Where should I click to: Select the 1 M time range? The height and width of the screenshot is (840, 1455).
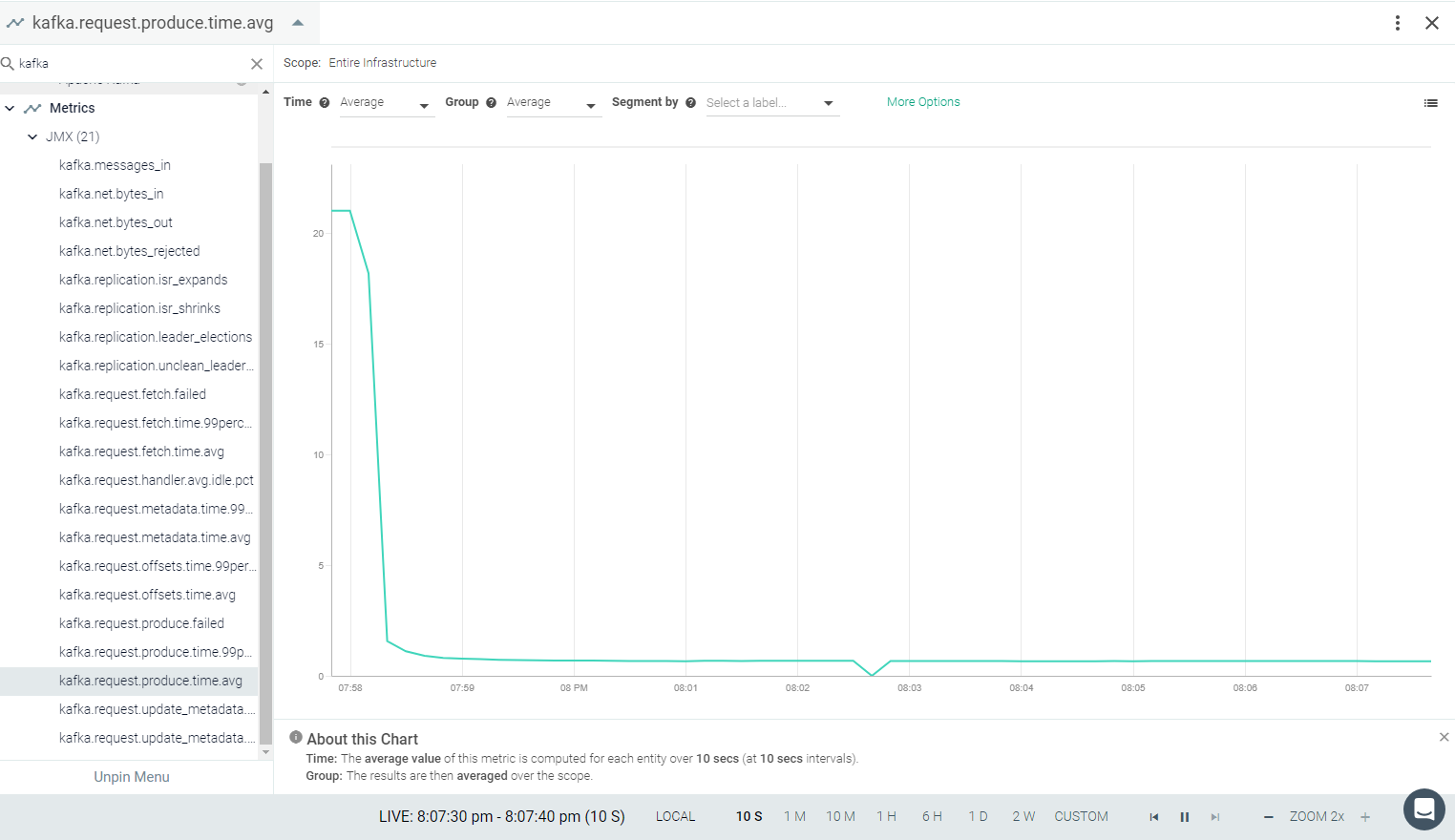[794, 816]
